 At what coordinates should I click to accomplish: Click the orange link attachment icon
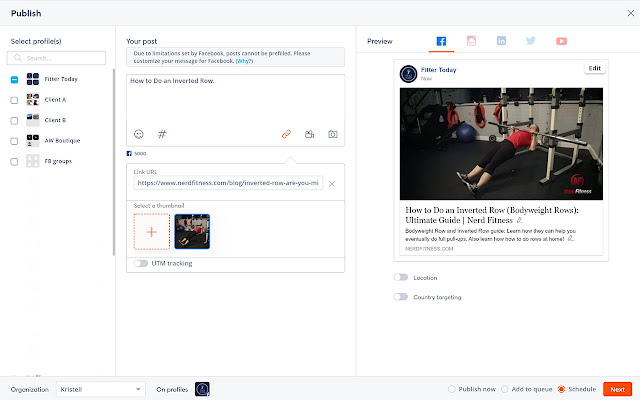pyautogui.click(x=286, y=134)
